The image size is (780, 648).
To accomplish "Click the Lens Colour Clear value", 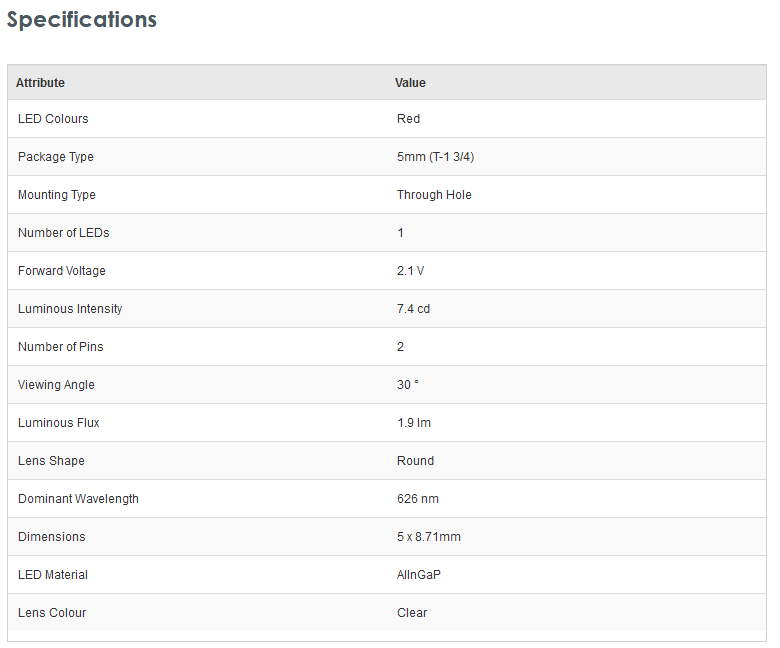I will click(412, 613).
